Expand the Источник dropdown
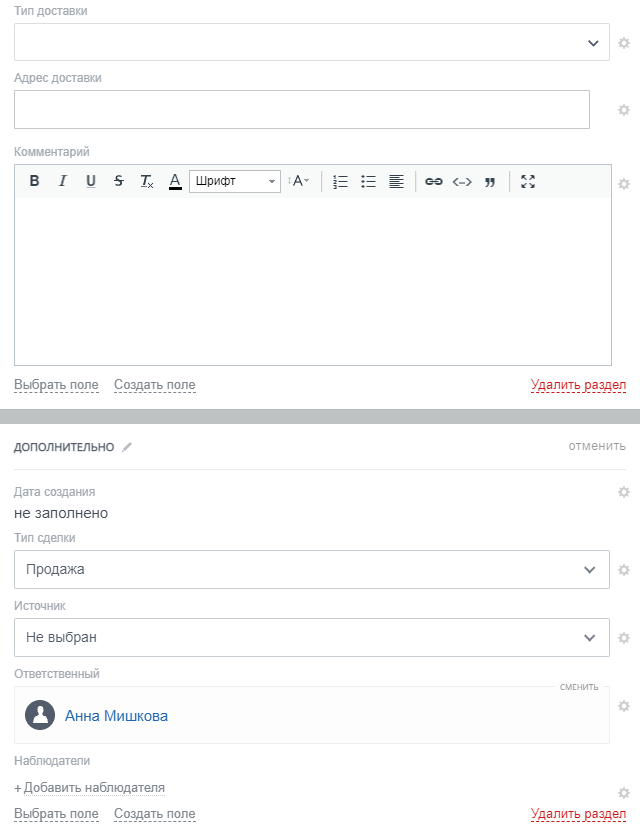Screen dimensions: 640x838 (311, 637)
